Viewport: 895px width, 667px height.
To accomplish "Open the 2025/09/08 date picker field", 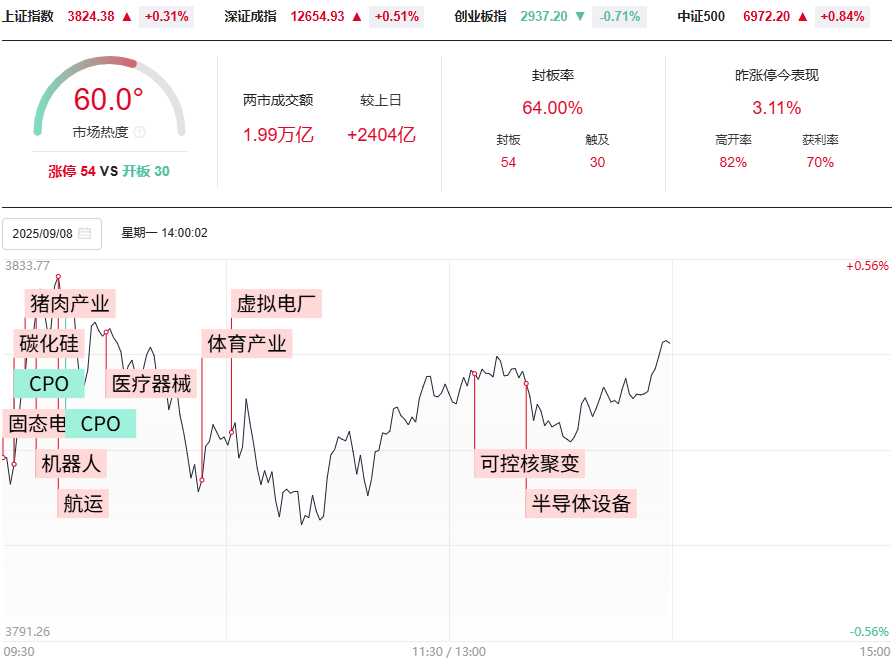I will click(x=51, y=233).
